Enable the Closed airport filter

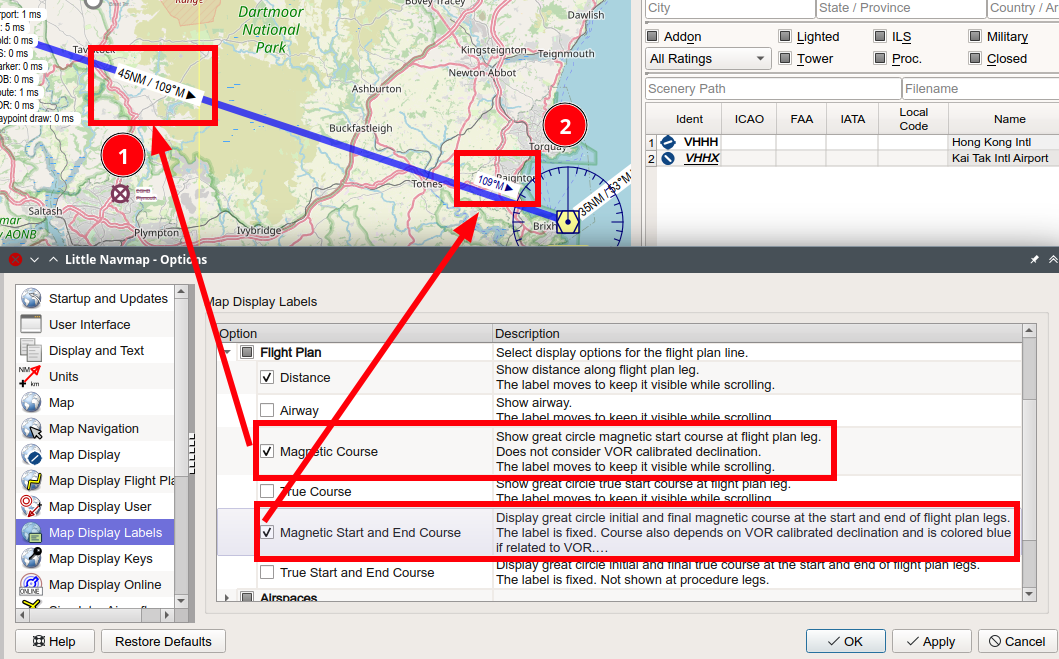975,59
